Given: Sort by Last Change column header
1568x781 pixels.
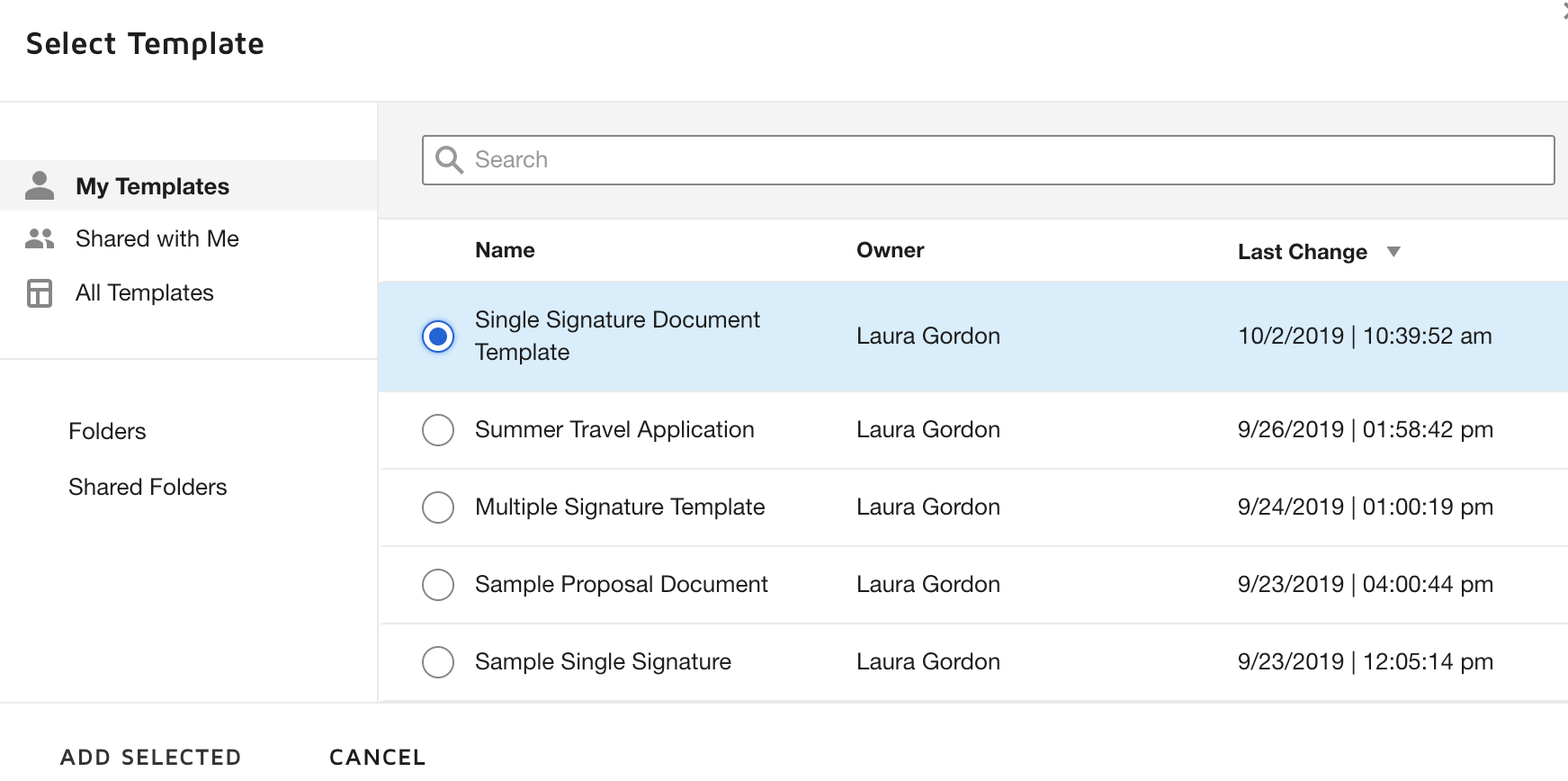Looking at the screenshot, I should click(1302, 252).
